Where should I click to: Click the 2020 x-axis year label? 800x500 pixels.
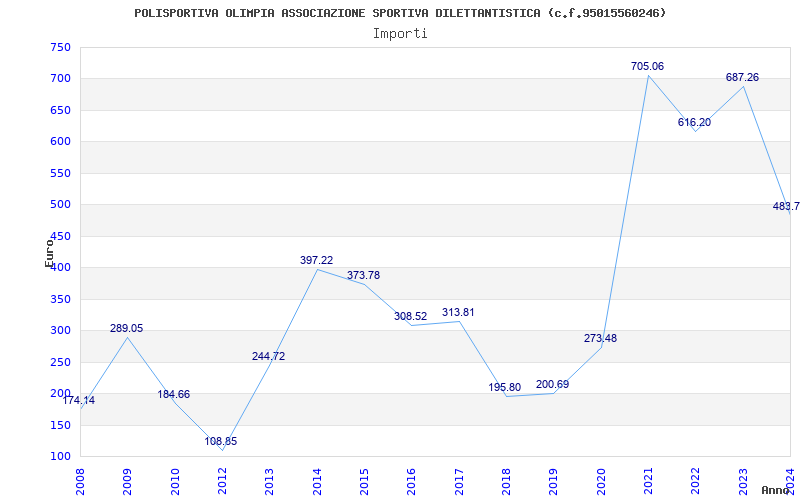(602, 482)
